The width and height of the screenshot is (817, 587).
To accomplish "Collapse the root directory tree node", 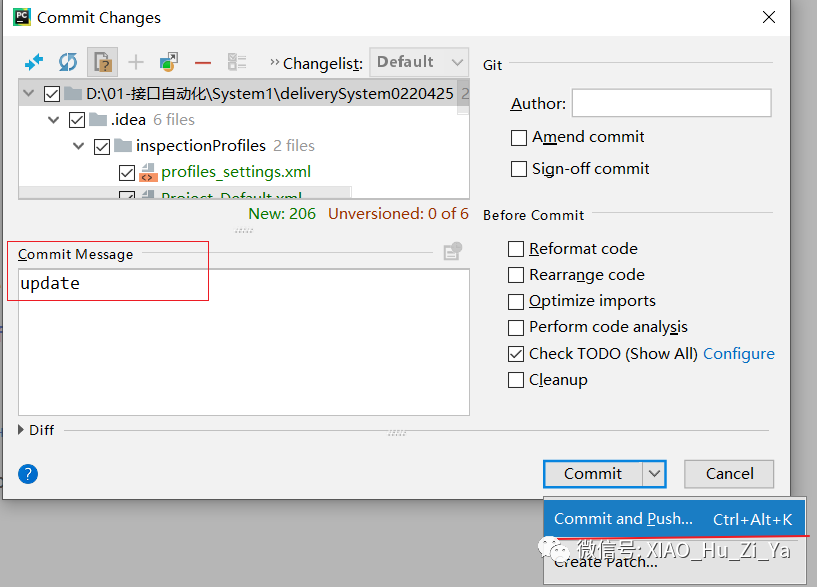I will click(29, 94).
